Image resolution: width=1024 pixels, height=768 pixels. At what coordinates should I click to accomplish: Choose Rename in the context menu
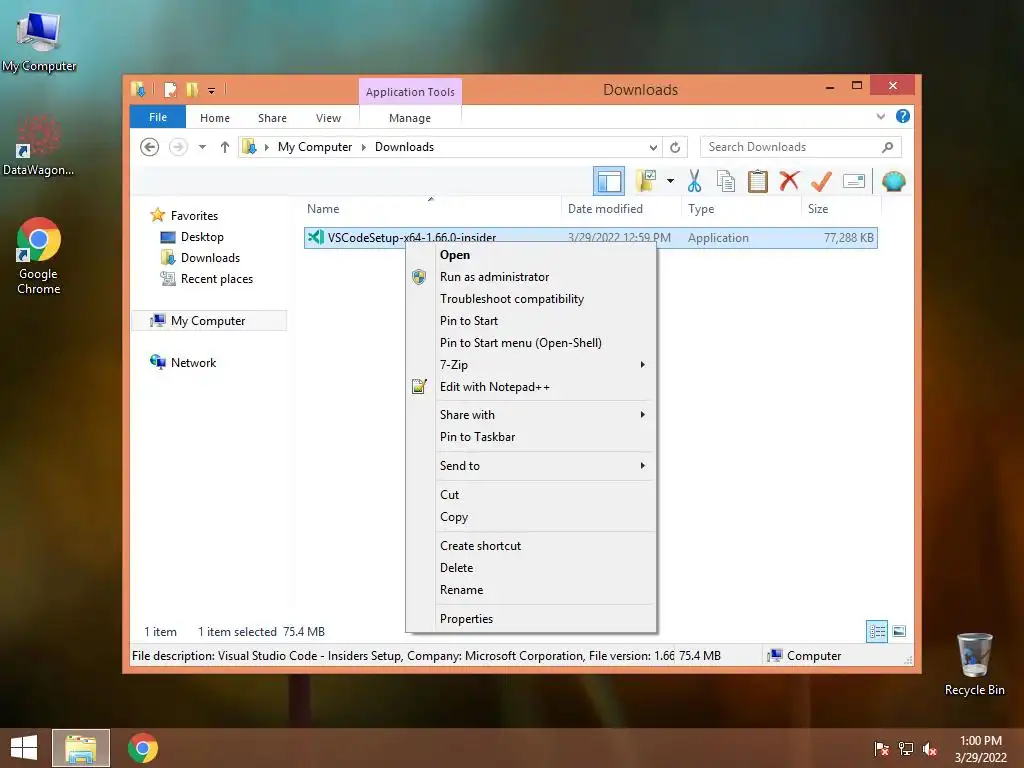pyautogui.click(x=531, y=590)
